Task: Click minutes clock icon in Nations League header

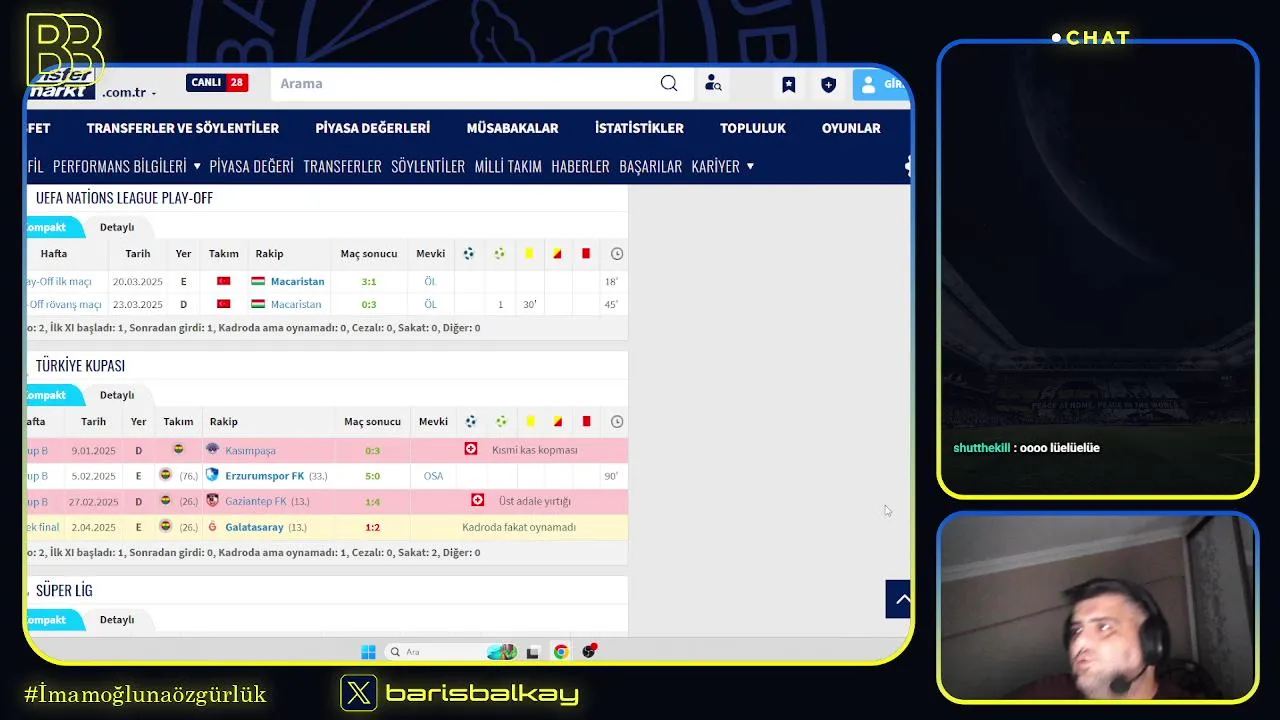Action: tap(617, 254)
